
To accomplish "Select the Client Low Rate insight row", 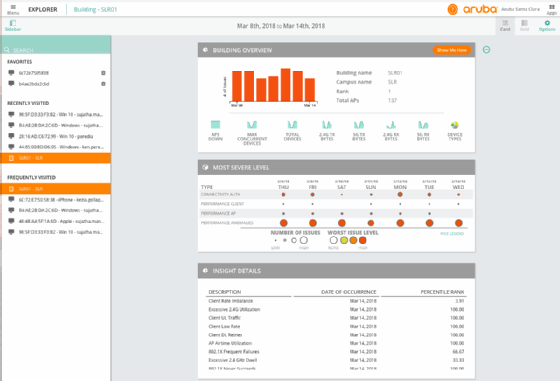I will coord(336,326).
